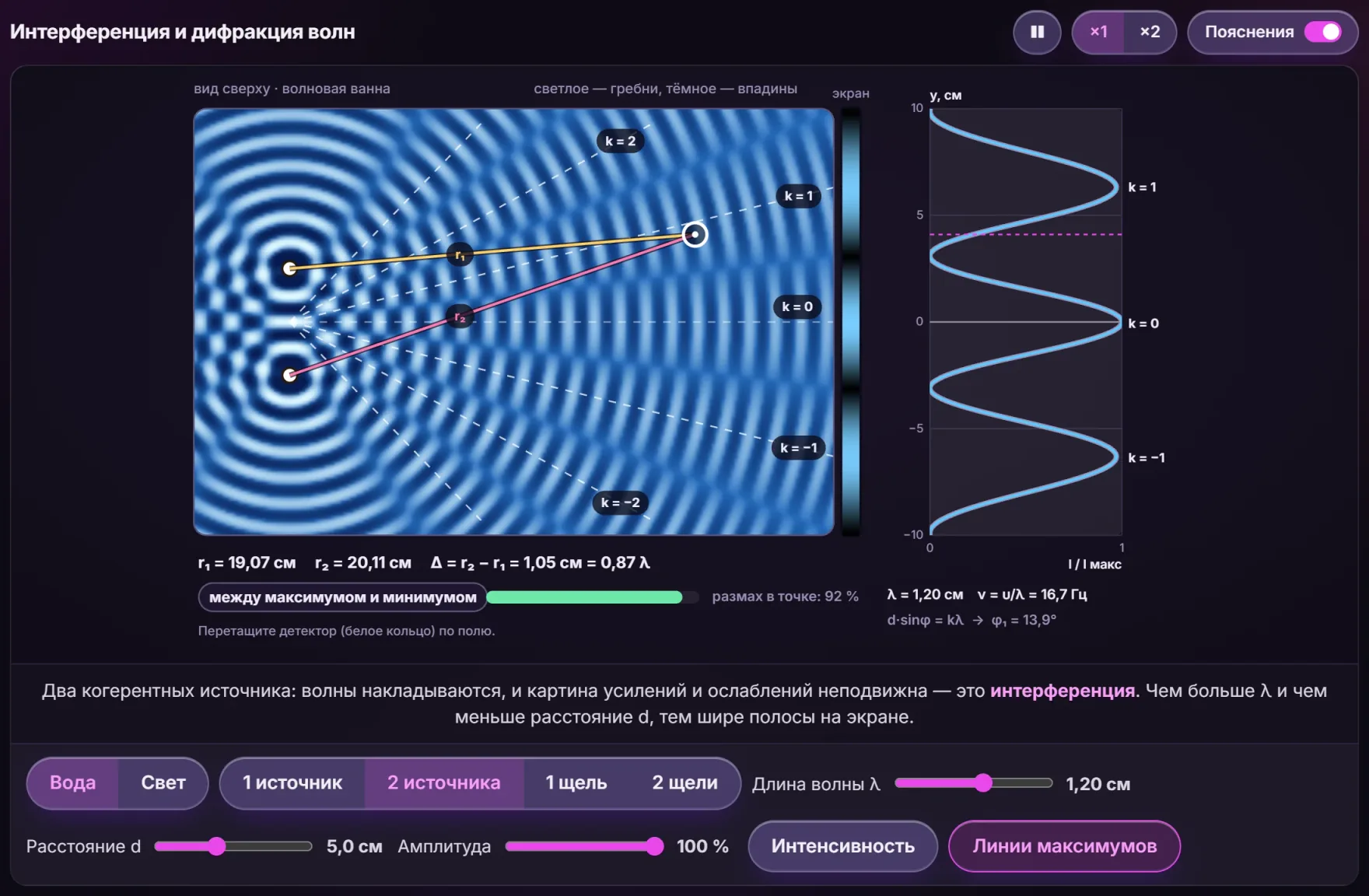Click the Δ = r₂ − r₁ = 1,05 см readout

click(x=541, y=562)
